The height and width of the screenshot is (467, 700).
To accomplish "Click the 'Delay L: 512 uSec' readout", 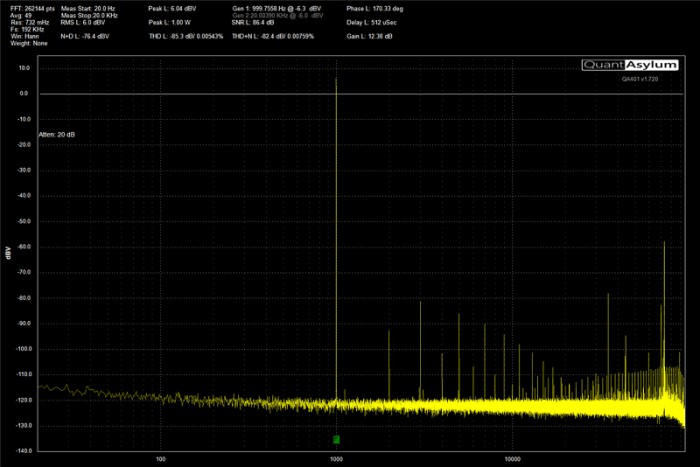I will tap(371, 22).
